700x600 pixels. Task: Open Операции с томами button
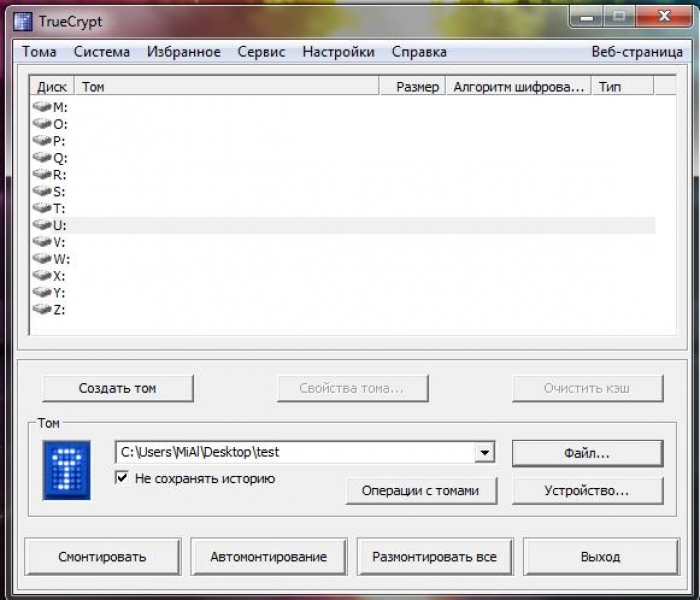click(421, 491)
